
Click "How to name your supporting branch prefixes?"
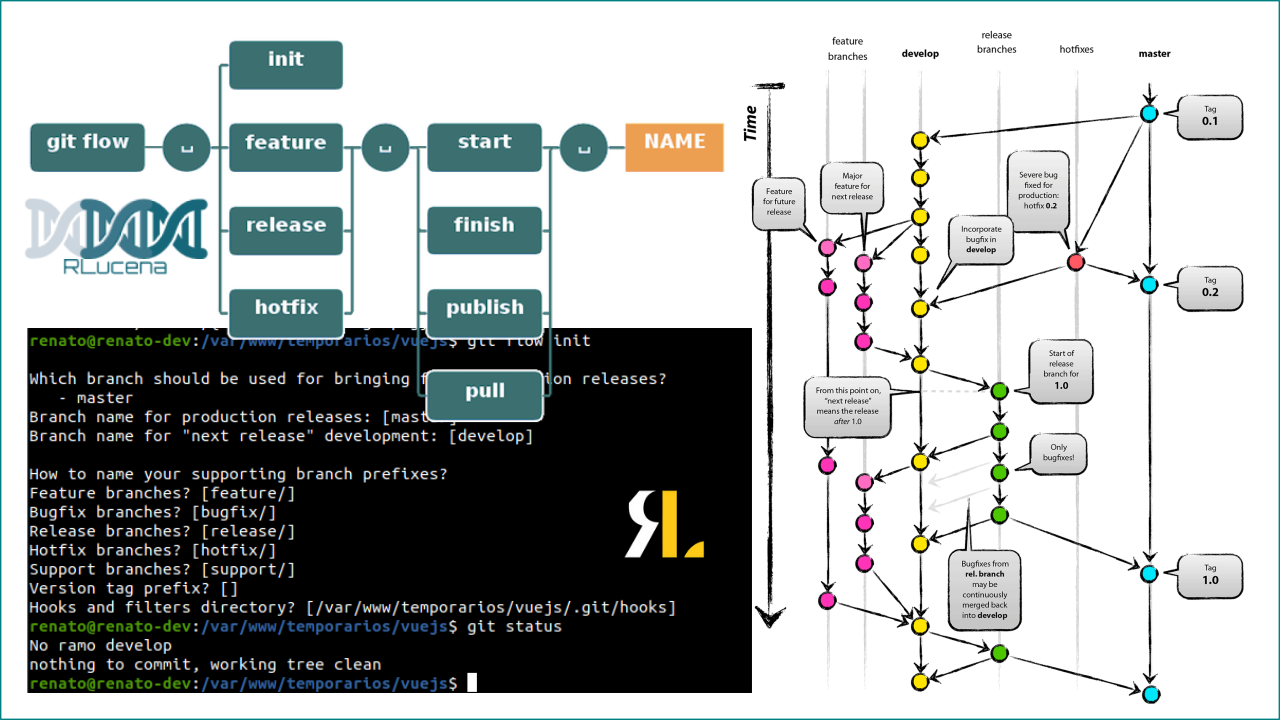pyautogui.click(x=238, y=475)
